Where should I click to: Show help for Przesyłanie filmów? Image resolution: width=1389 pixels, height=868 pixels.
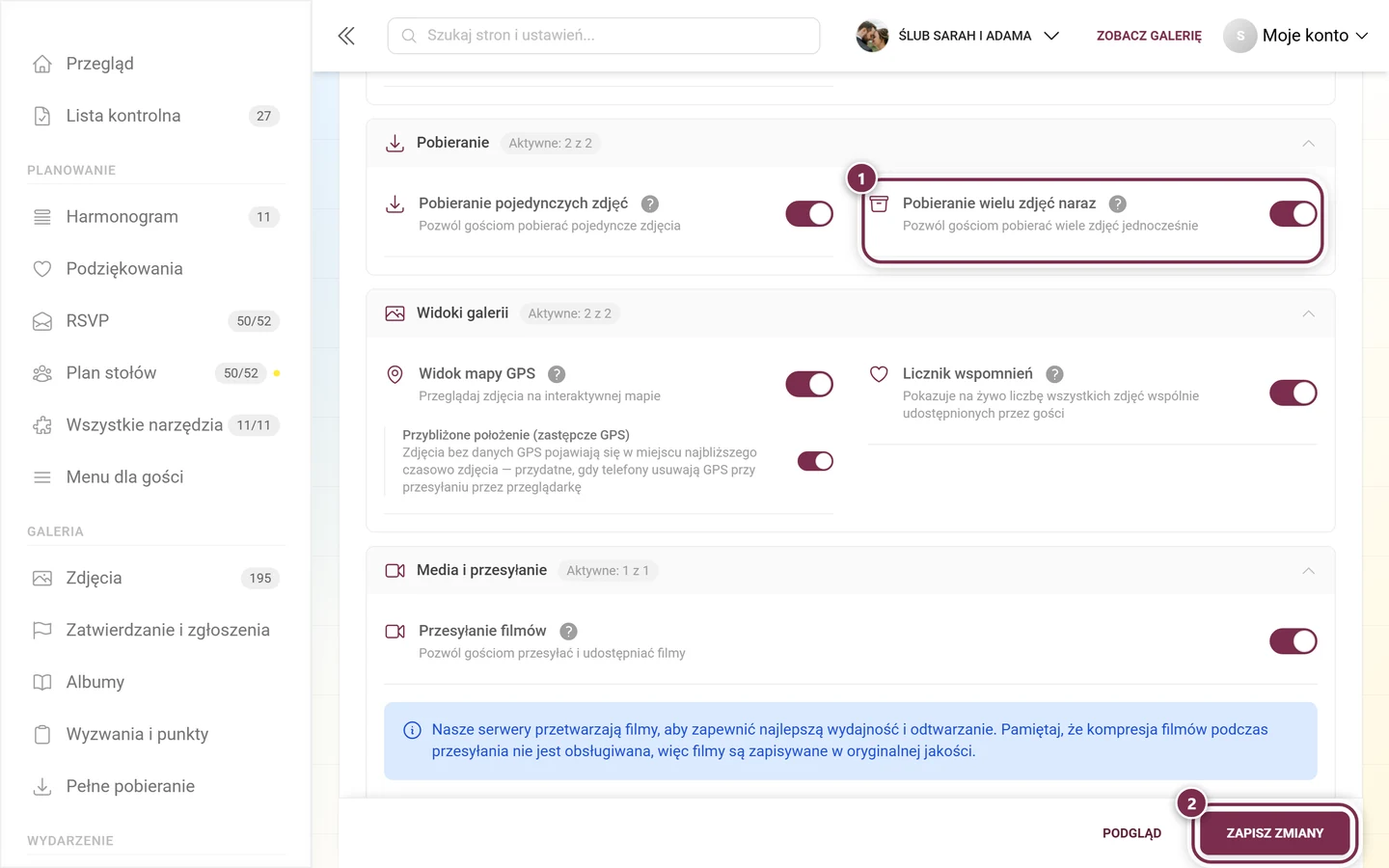click(568, 632)
